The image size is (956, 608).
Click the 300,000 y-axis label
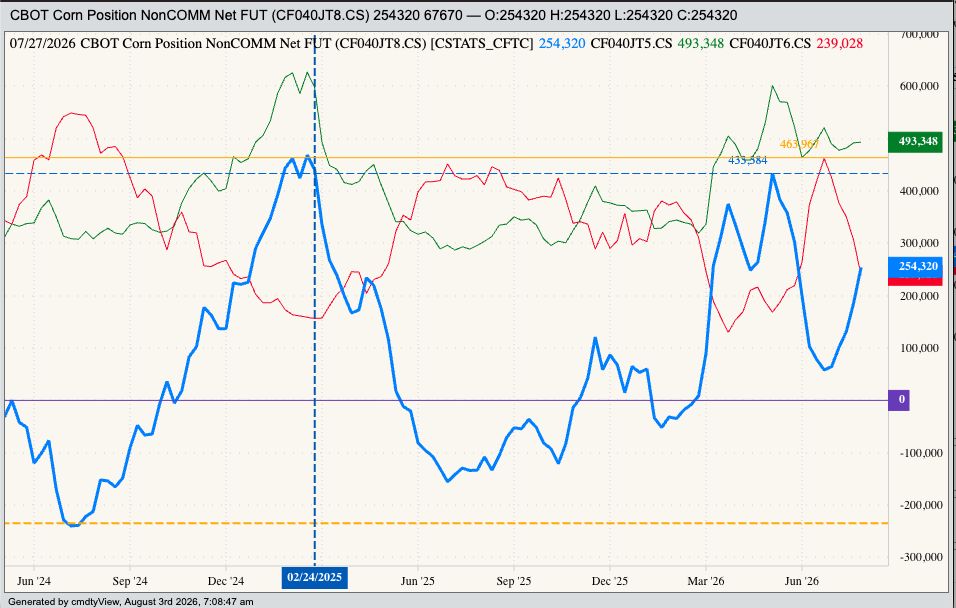pyautogui.click(x=919, y=243)
